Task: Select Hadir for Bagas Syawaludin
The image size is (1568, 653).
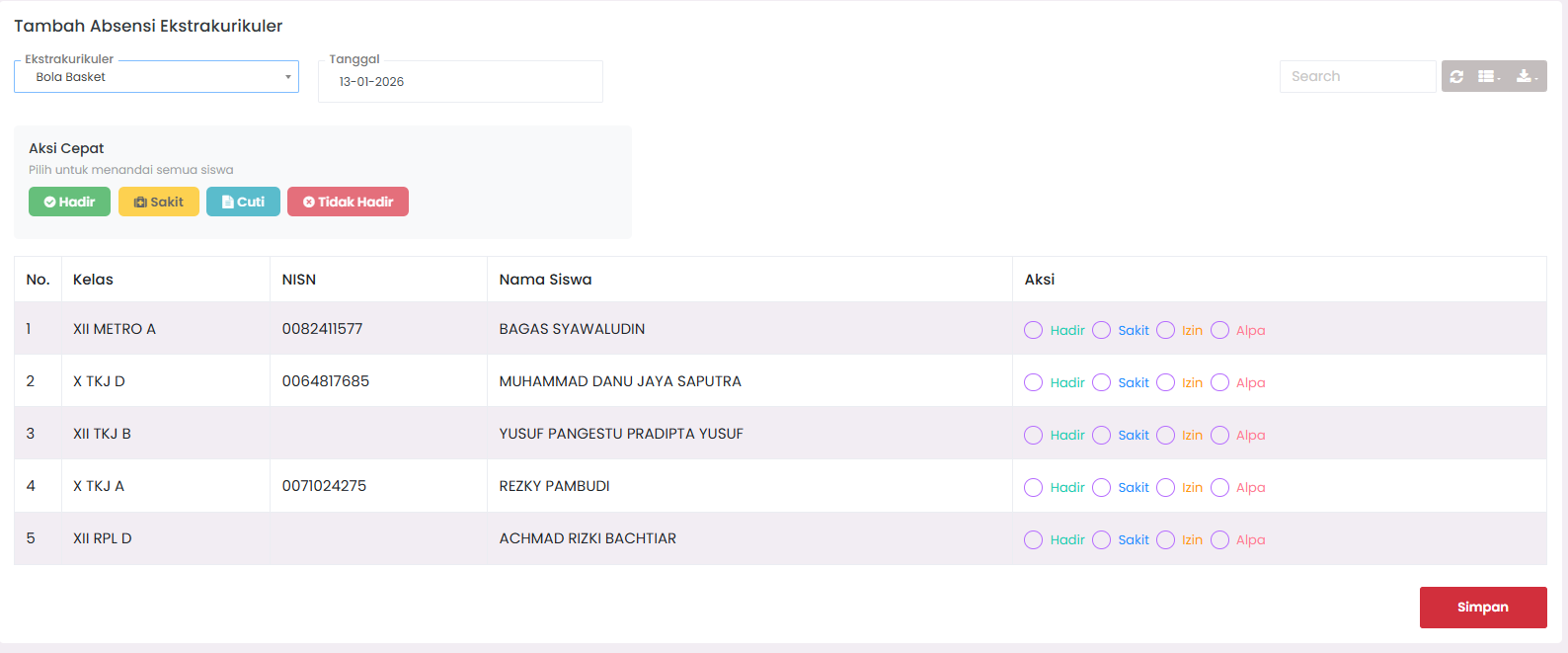Action: [x=1034, y=330]
